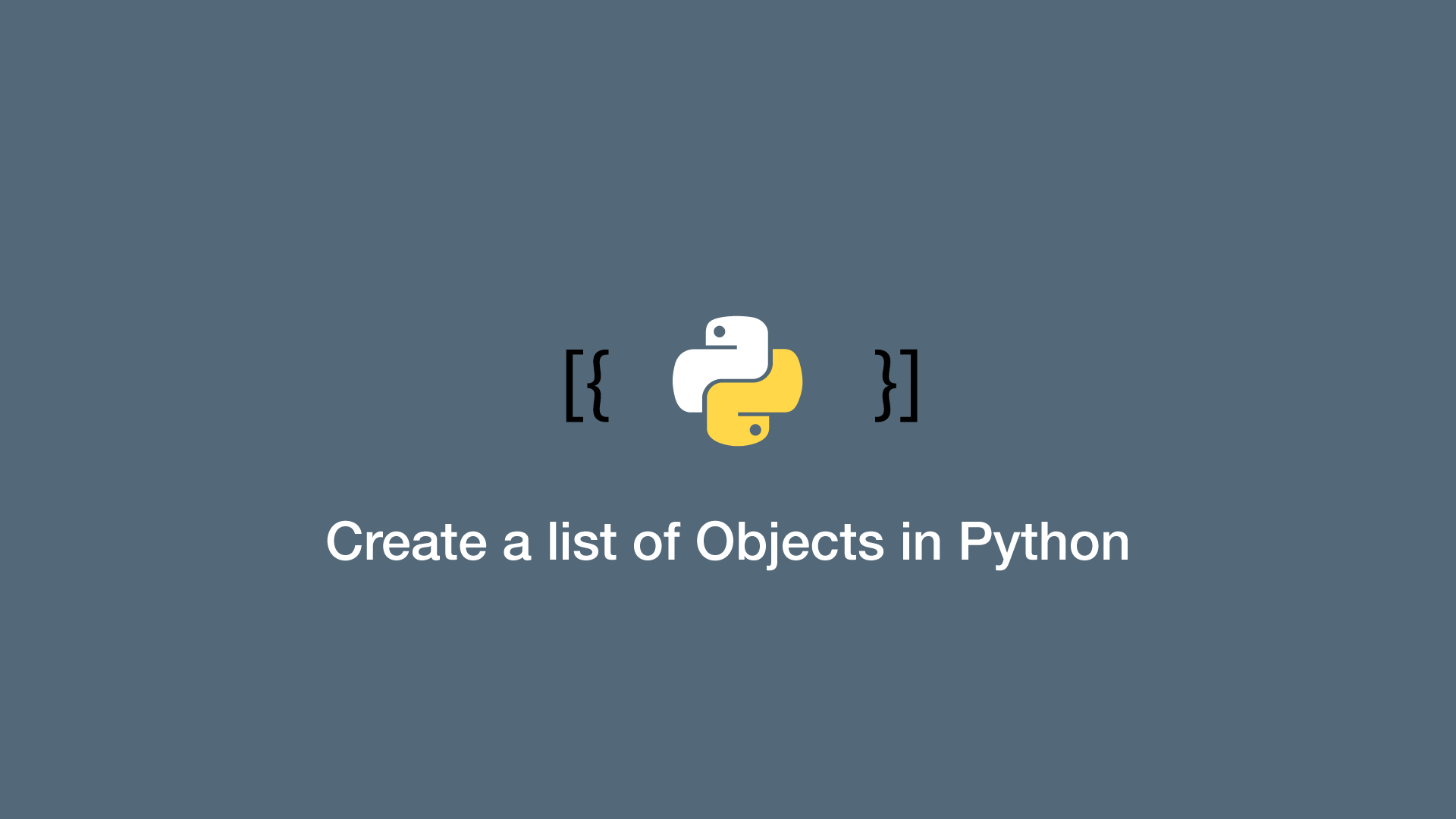This screenshot has width=1456, height=819.
Task: Click the white snake's eye dot
Action: (x=720, y=332)
